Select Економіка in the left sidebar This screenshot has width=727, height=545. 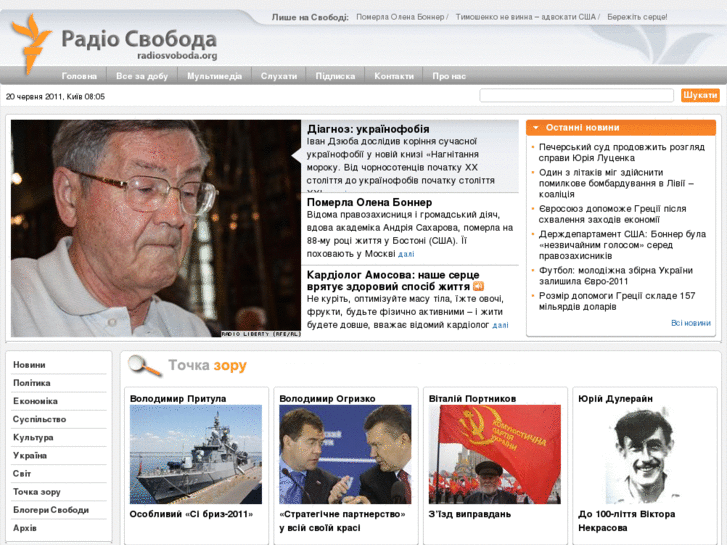(x=35, y=401)
